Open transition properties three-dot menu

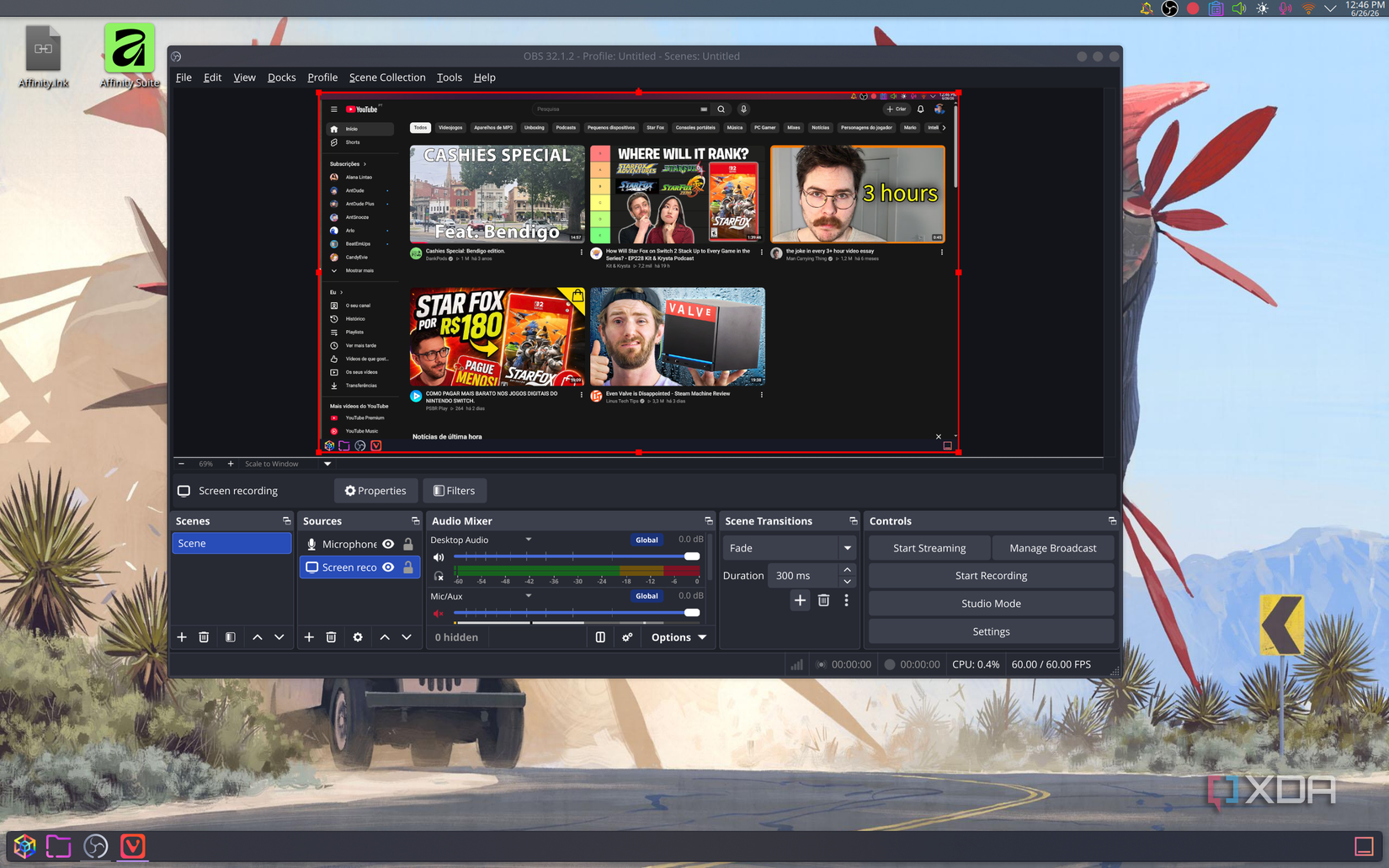tap(847, 600)
